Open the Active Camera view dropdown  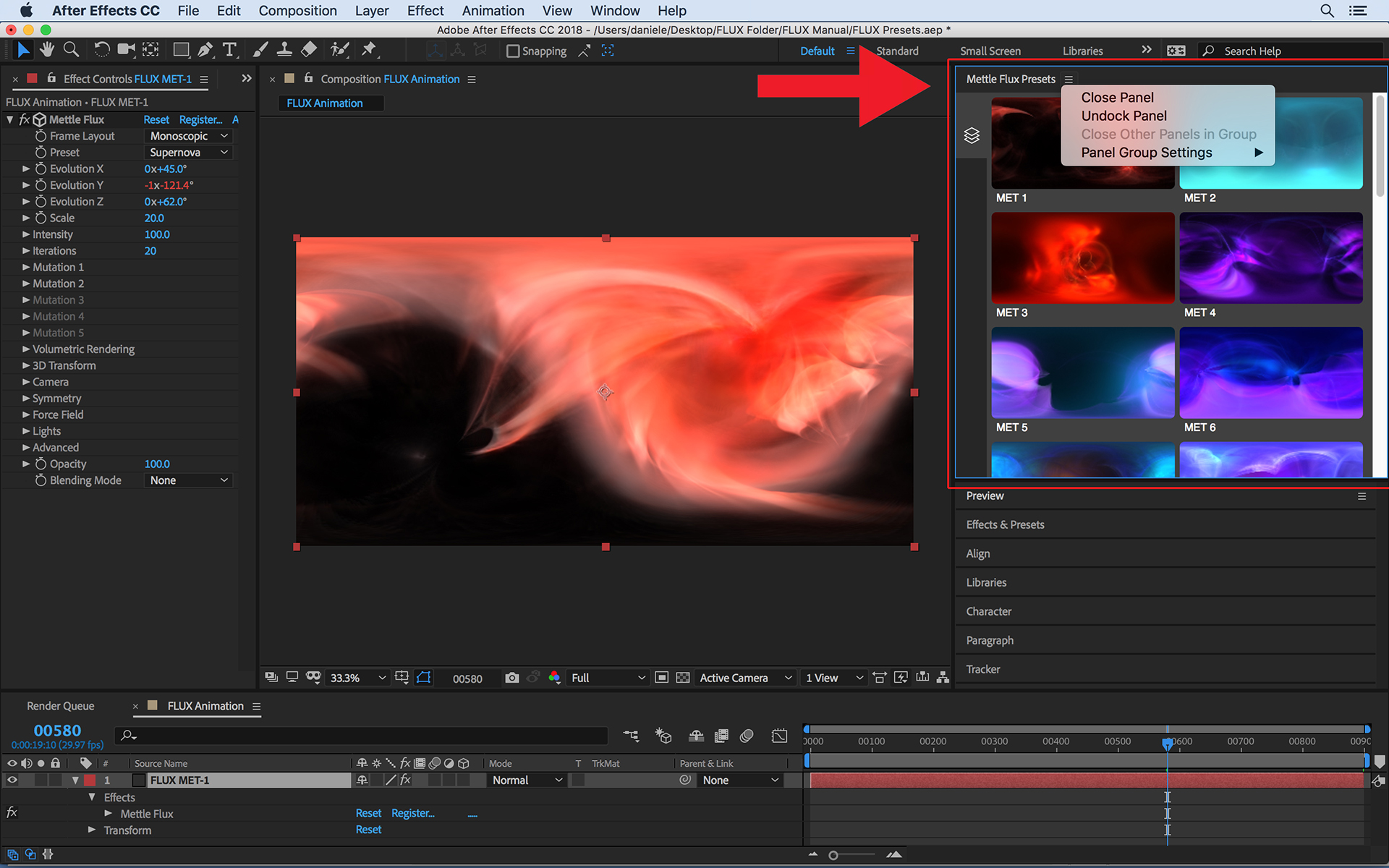[745, 678]
